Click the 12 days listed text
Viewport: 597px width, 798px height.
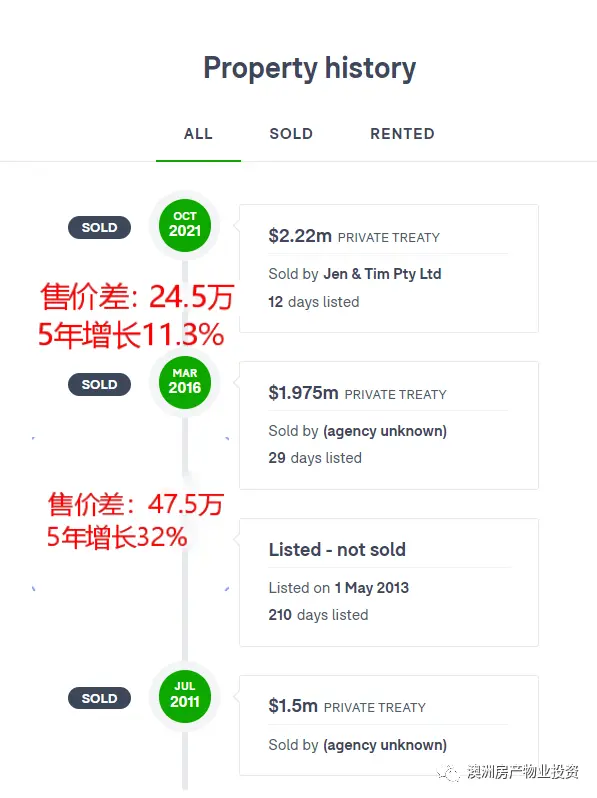(x=314, y=302)
